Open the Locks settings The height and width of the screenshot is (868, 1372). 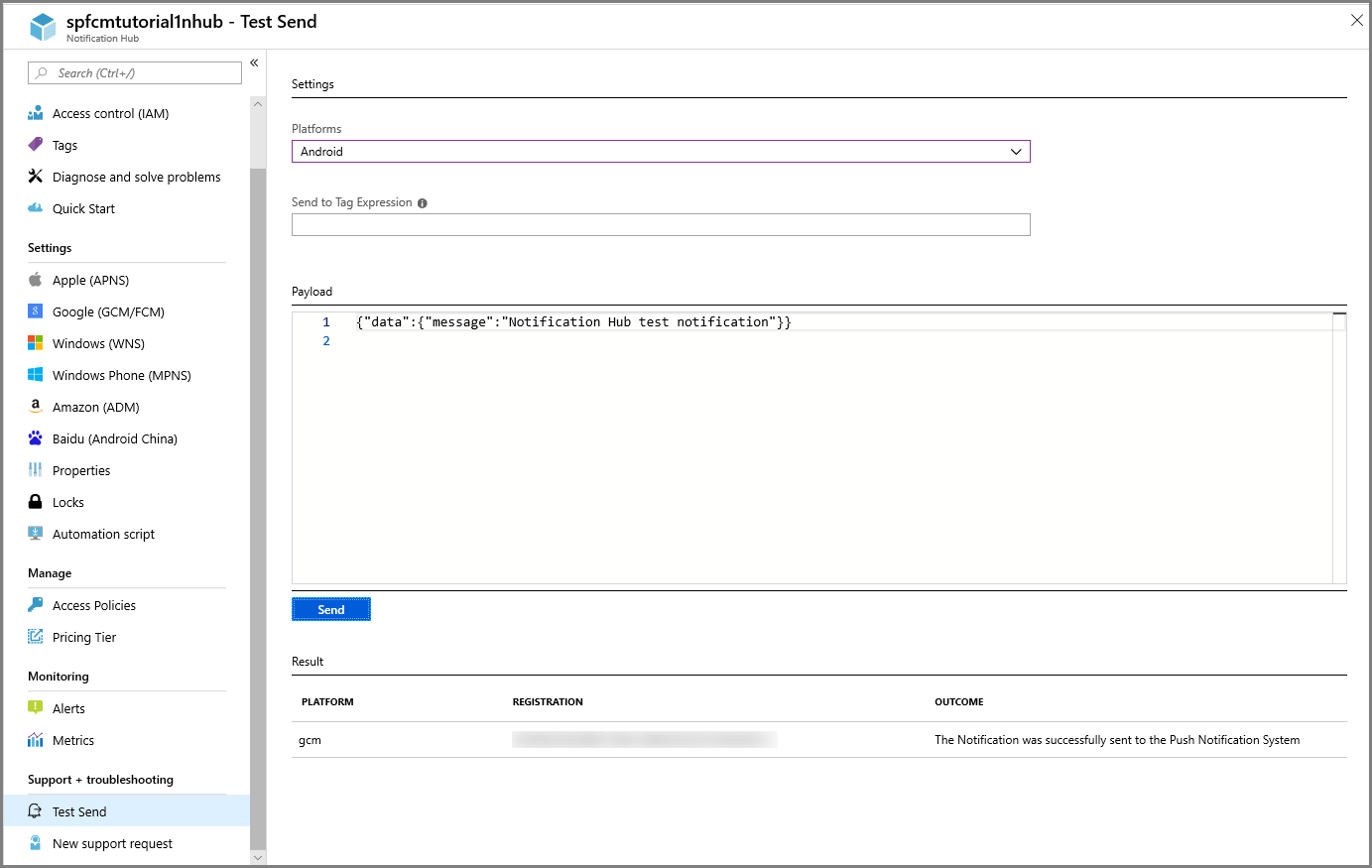point(67,502)
